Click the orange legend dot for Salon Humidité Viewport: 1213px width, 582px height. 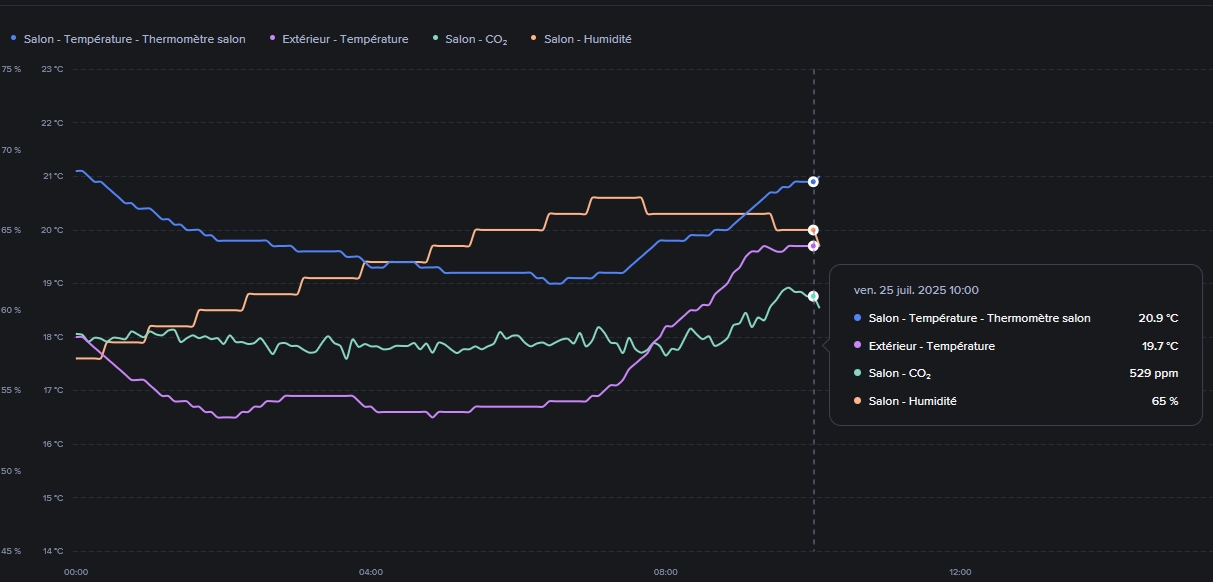pos(534,39)
